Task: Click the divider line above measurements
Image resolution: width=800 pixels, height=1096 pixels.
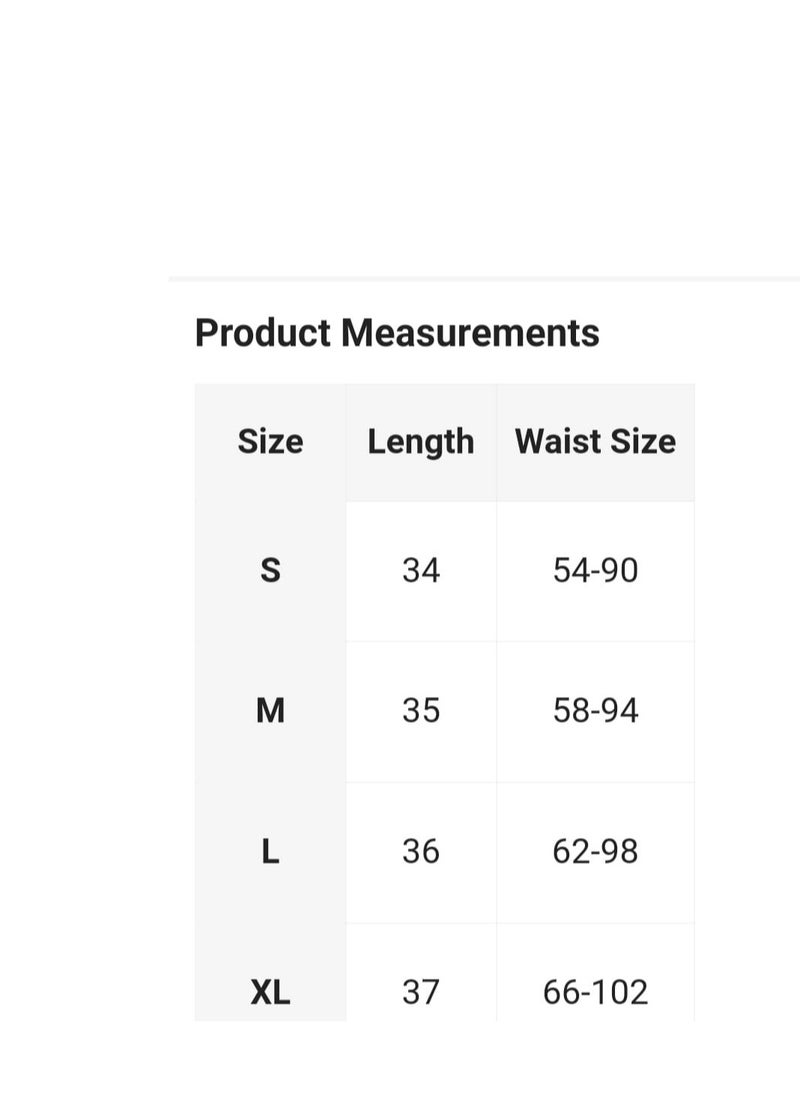Action: [484, 279]
